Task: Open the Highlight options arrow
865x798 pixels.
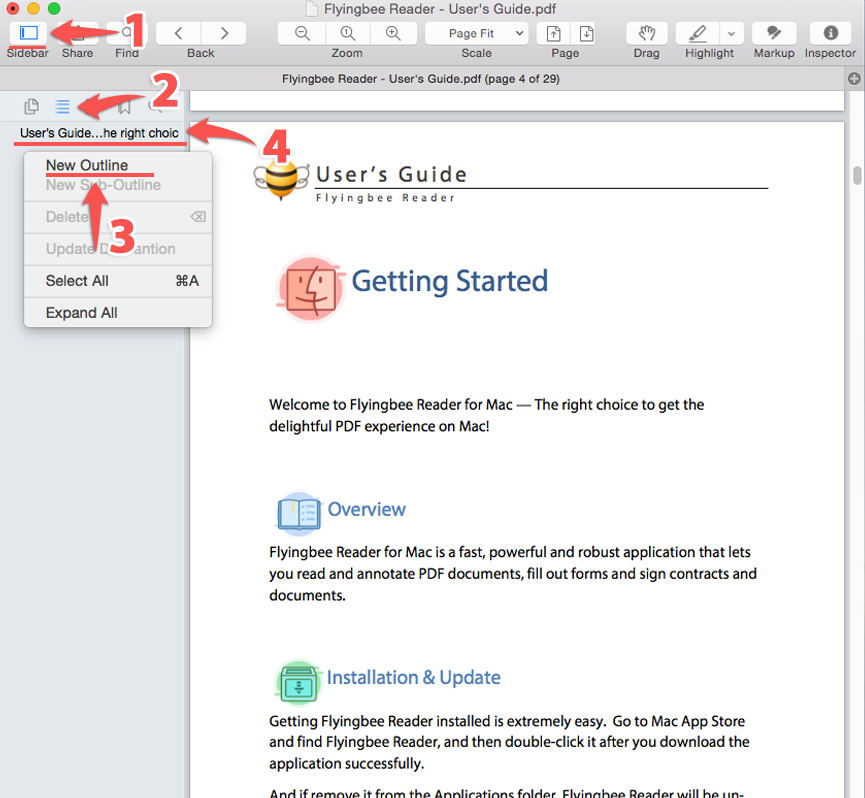Action: pos(731,33)
